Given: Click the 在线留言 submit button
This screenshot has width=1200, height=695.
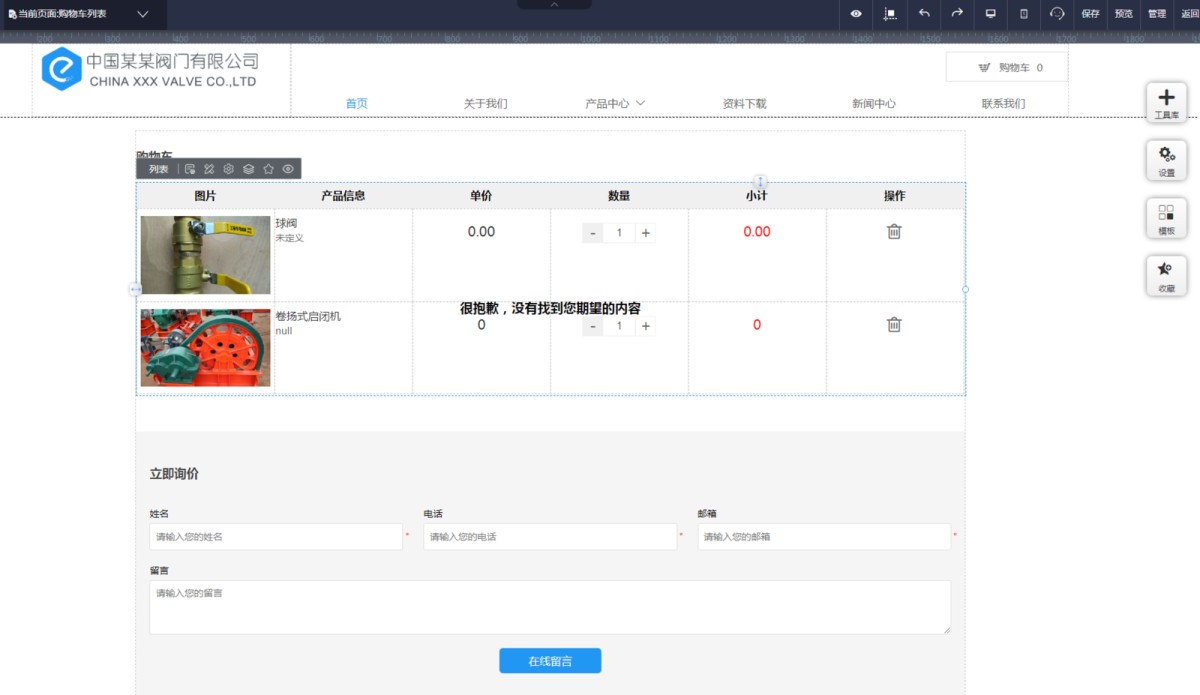Looking at the screenshot, I should click(550, 661).
